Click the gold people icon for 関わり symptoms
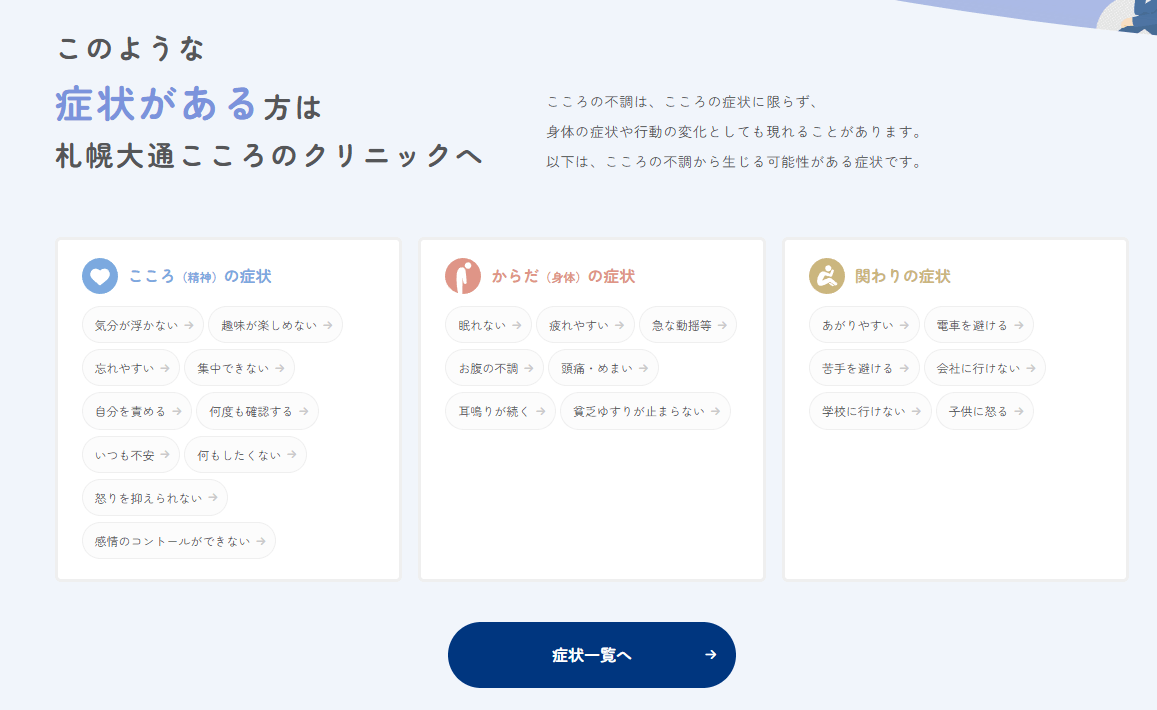 (x=827, y=276)
